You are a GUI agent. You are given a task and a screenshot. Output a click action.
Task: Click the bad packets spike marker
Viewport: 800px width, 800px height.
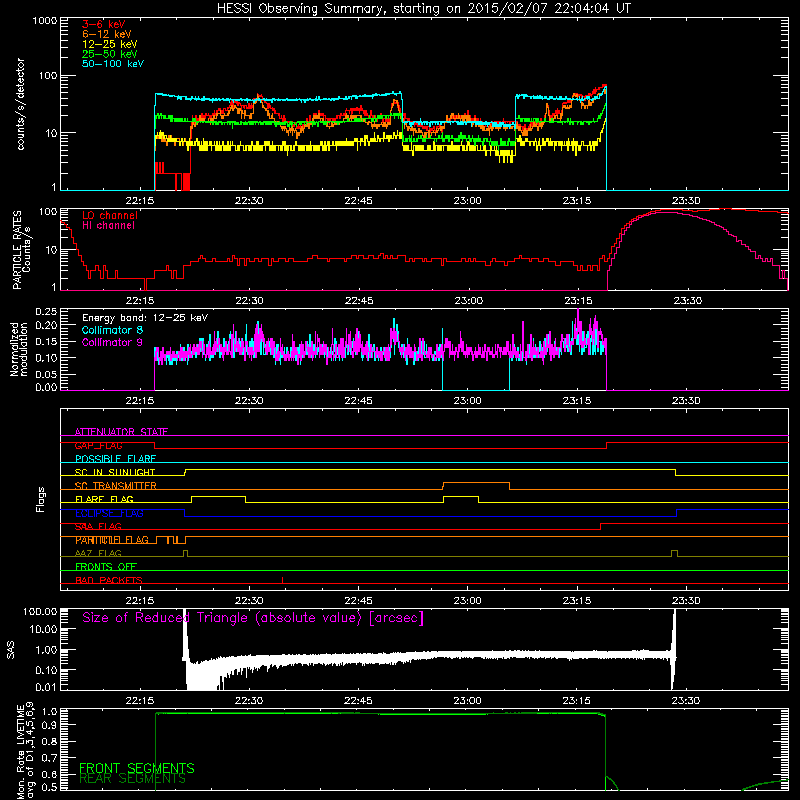(x=282, y=580)
